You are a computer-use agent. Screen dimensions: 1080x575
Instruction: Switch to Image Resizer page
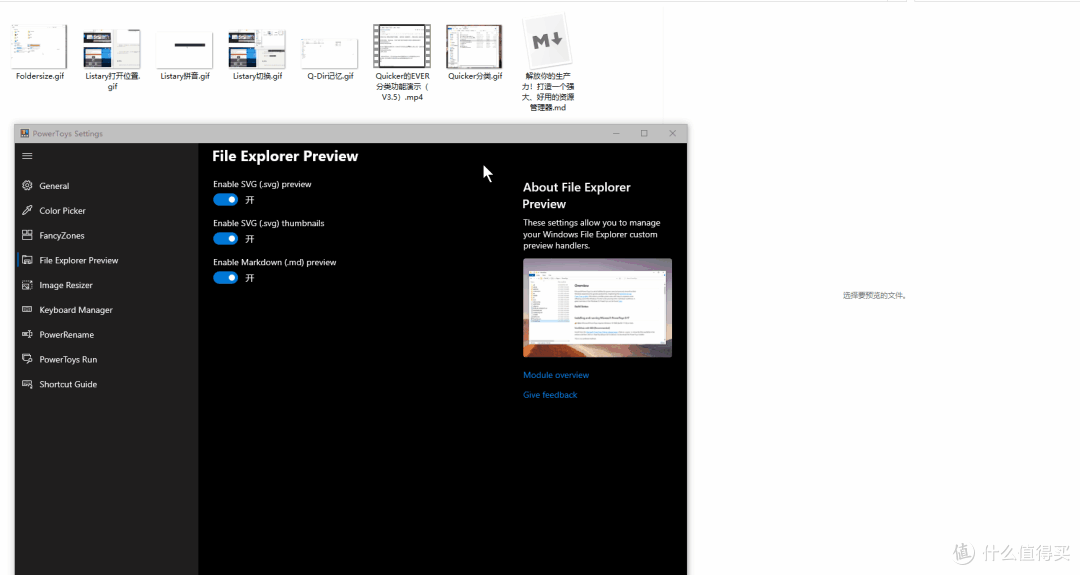[65, 285]
